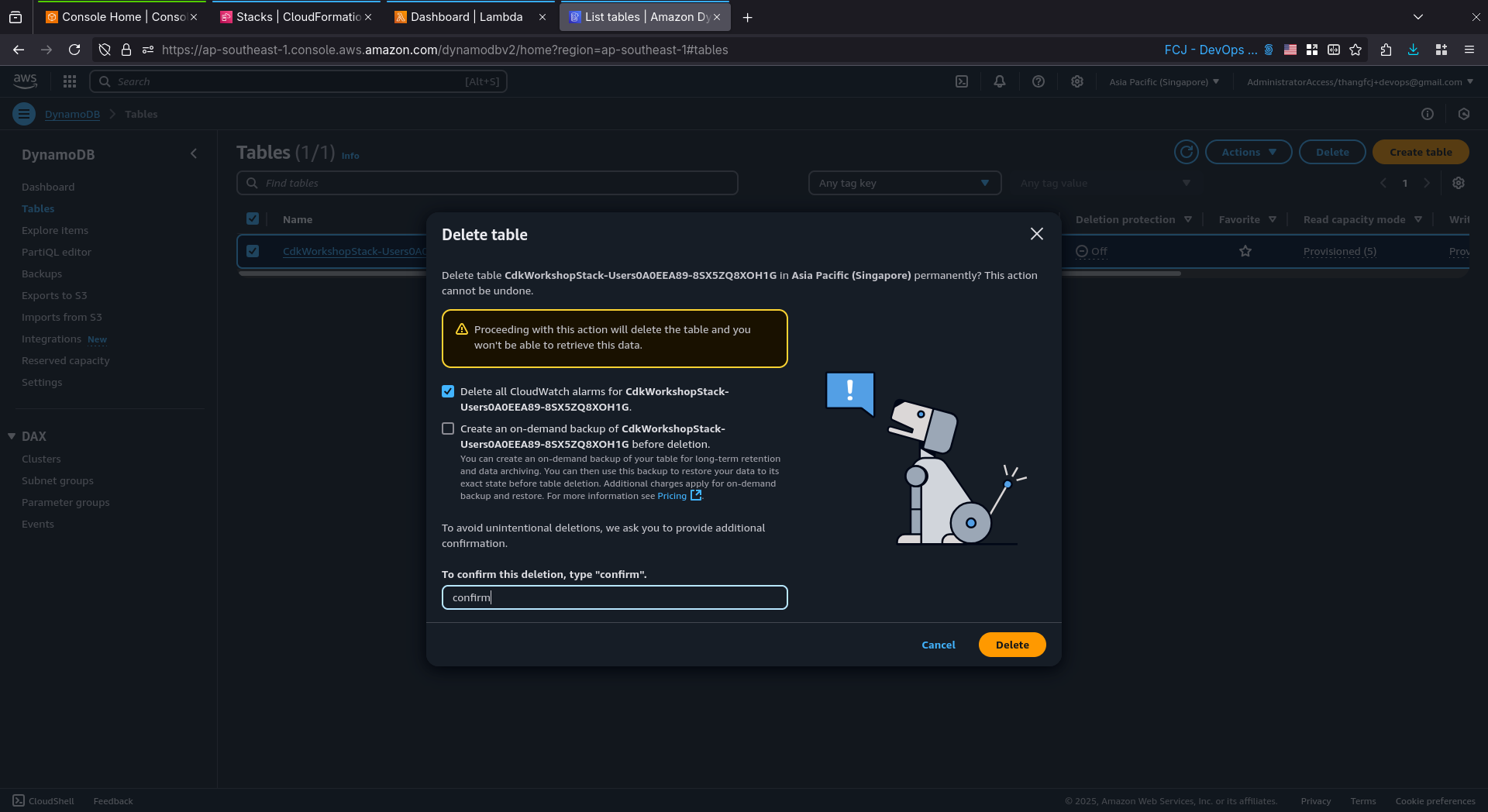
Task: Open the Any tag key dropdown
Action: [904, 183]
